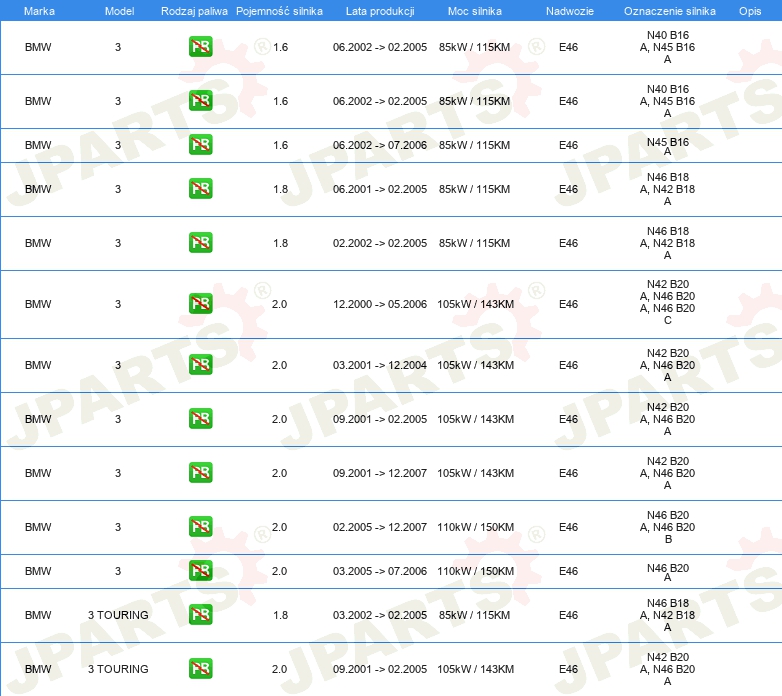The width and height of the screenshot is (782, 696).
Task: Click petrol fuel icon in 03.2005 -> 07.2006 row
Action: coord(200,570)
